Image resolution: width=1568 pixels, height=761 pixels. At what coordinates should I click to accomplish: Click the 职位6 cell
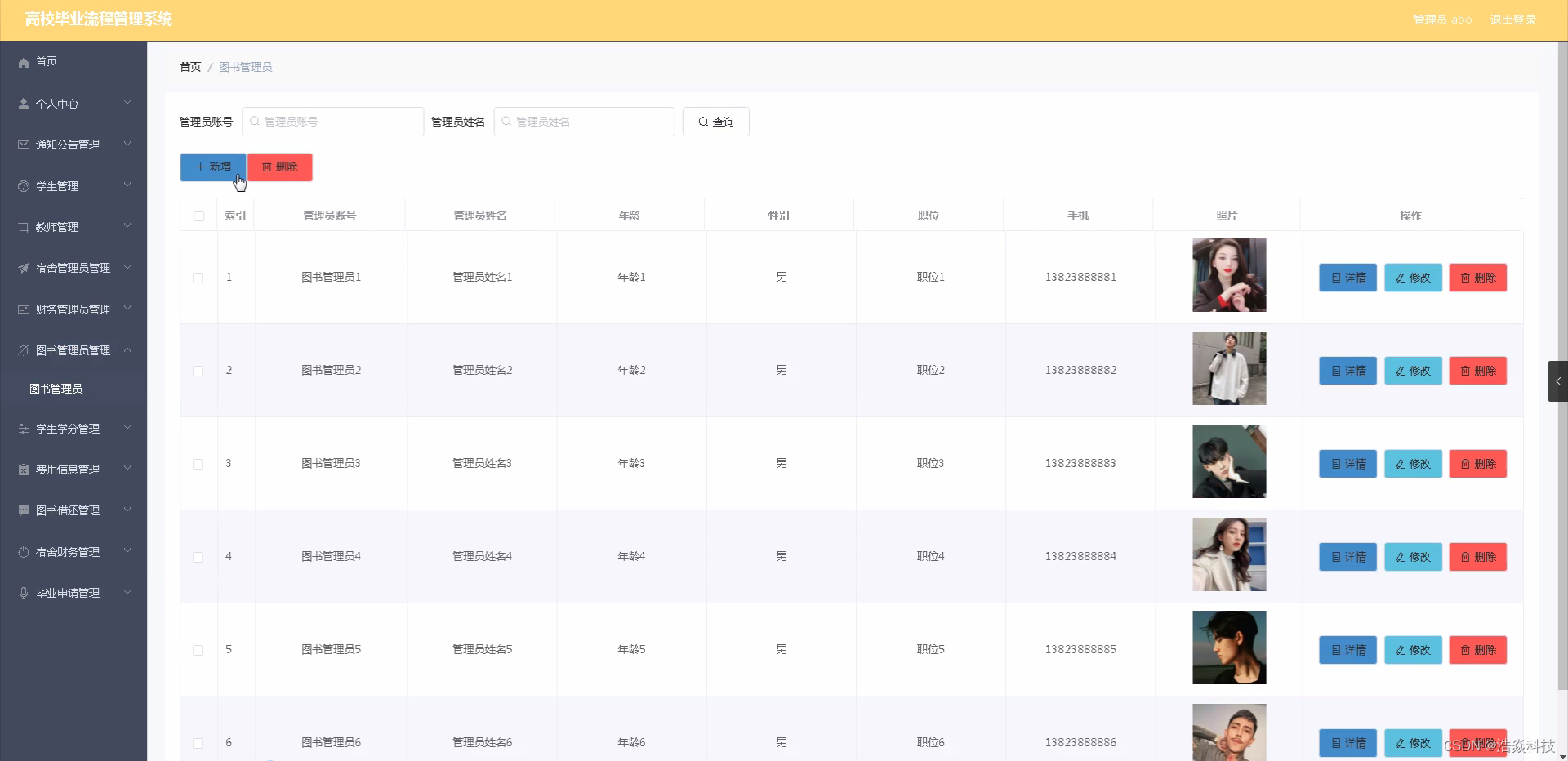click(x=931, y=743)
